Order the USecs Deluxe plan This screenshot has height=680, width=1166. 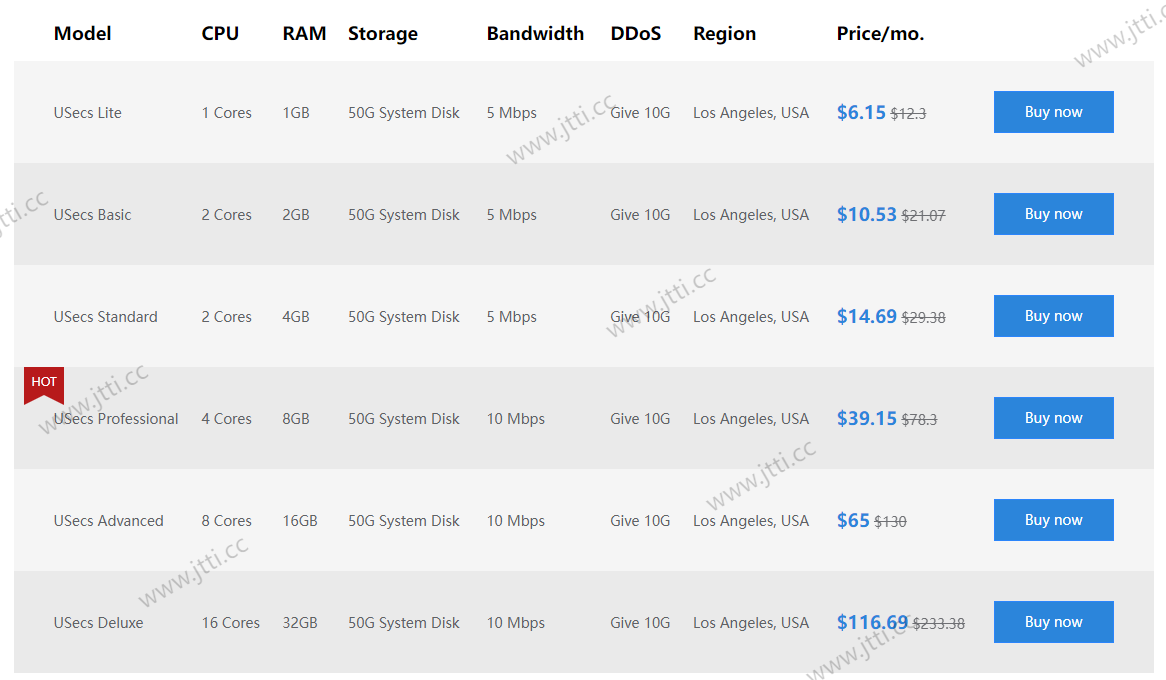pyautogui.click(x=1053, y=622)
